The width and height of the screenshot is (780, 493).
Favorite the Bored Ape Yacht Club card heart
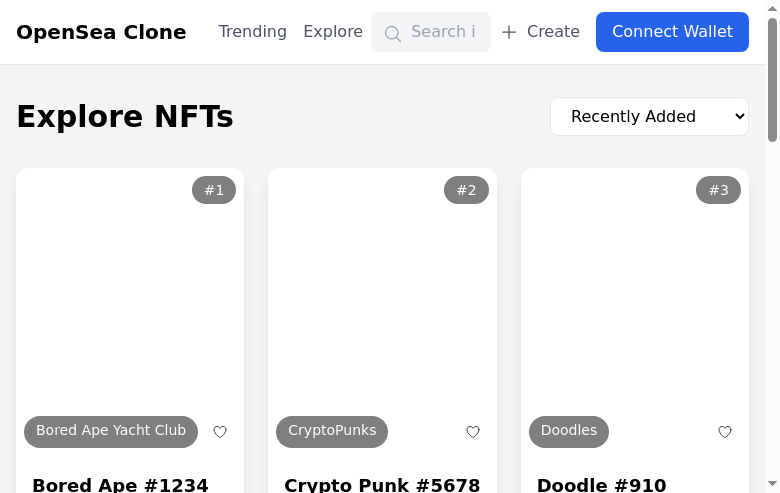(220, 432)
